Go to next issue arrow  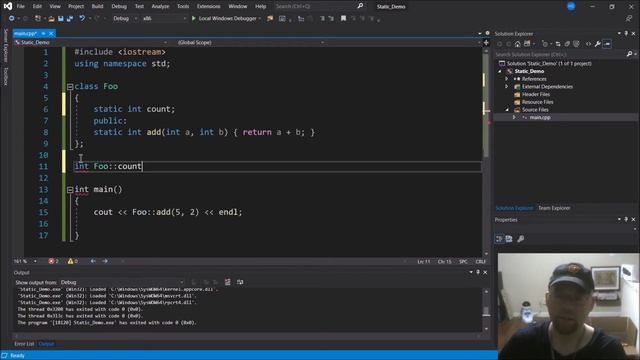coord(105,261)
